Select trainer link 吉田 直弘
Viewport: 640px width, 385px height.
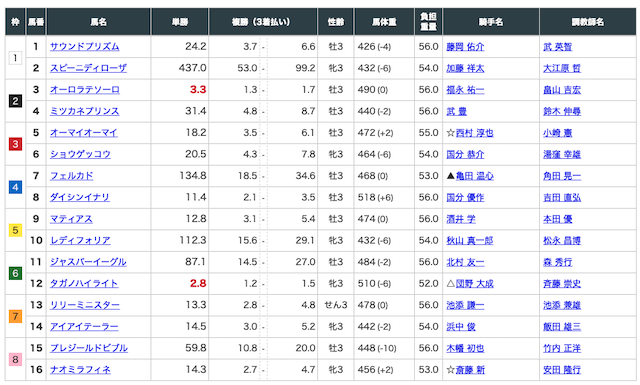[x=562, y=198]
